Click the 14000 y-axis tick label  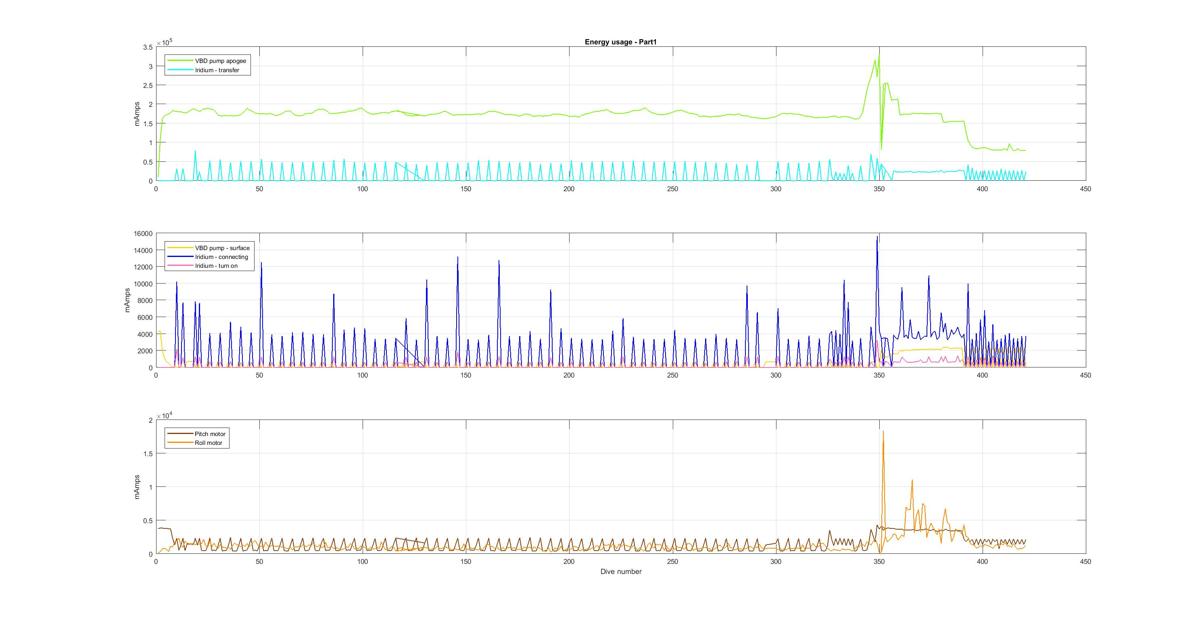tap(141, 250)
